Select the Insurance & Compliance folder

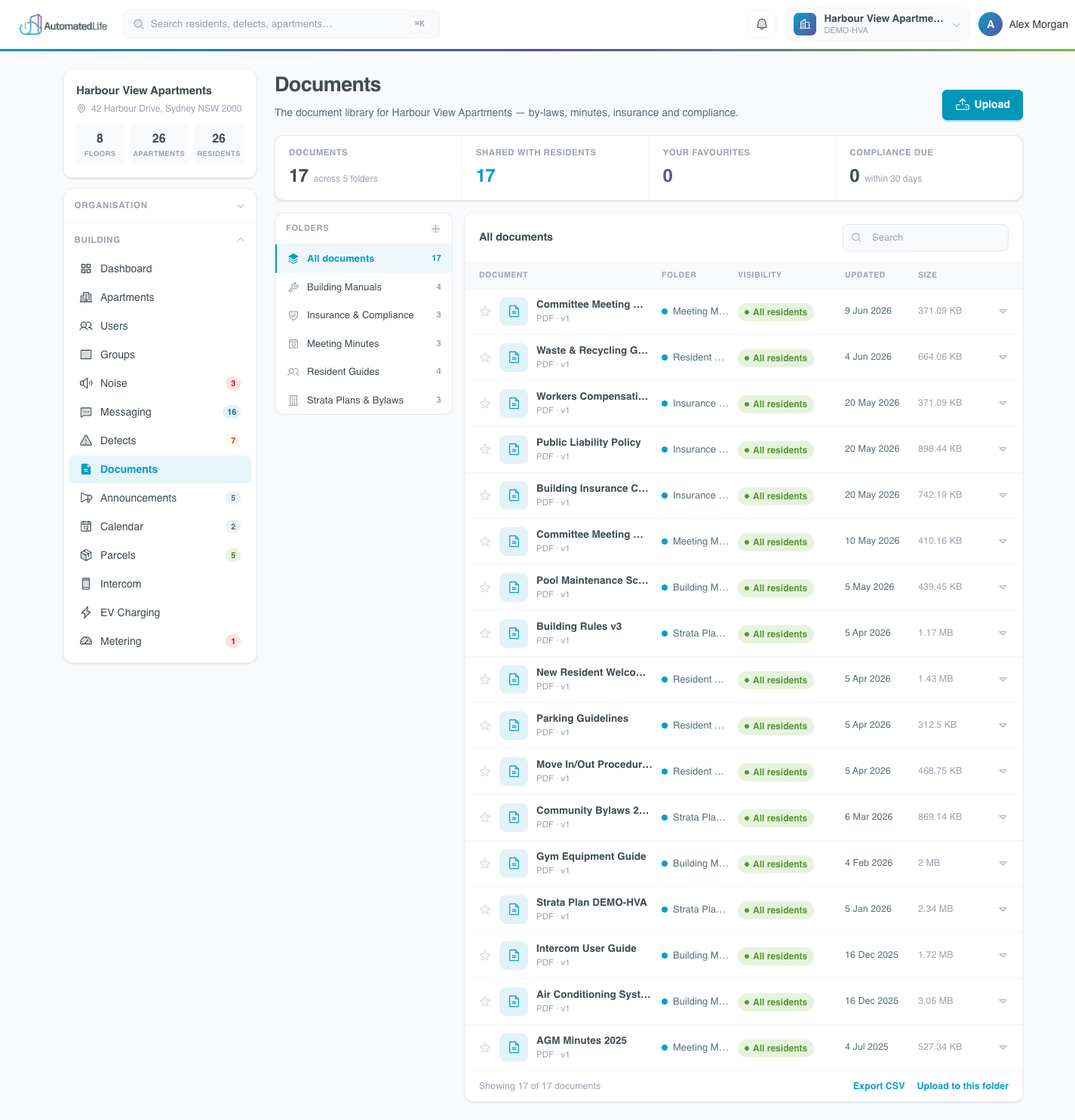click(x=364, y=315)
